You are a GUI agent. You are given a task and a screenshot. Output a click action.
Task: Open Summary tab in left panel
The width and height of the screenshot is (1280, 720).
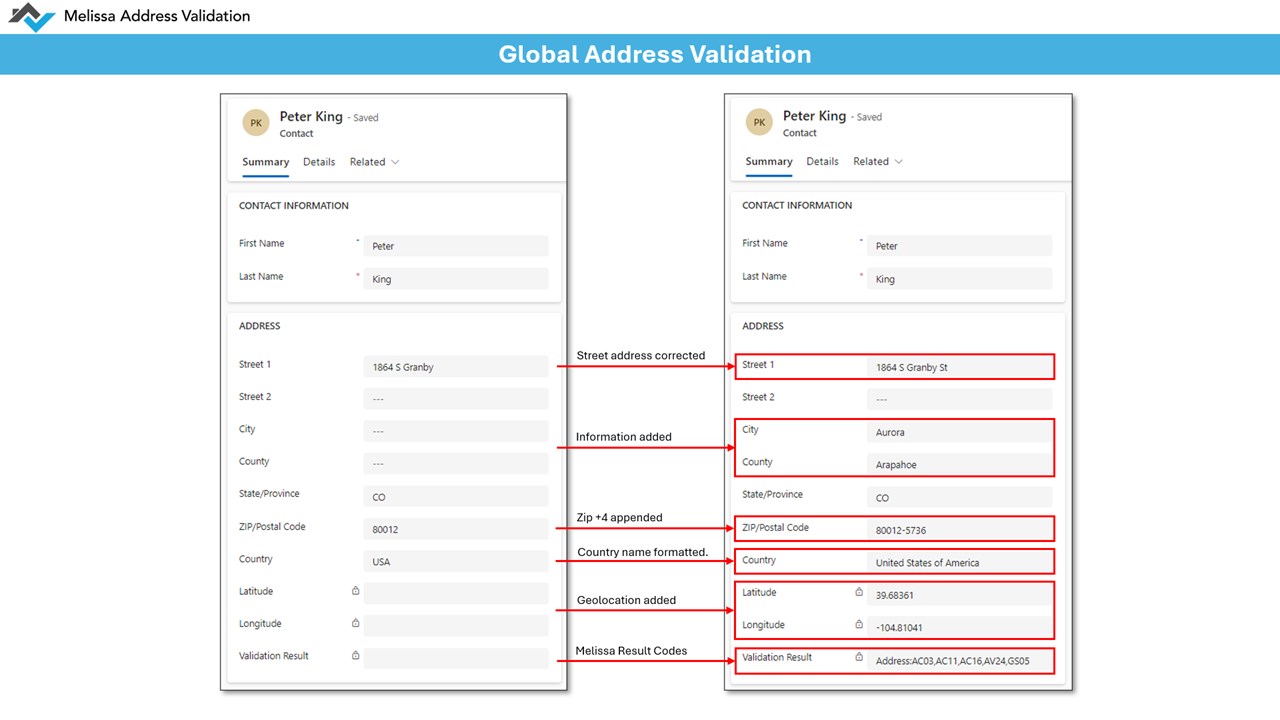click(x=266, y=162)
